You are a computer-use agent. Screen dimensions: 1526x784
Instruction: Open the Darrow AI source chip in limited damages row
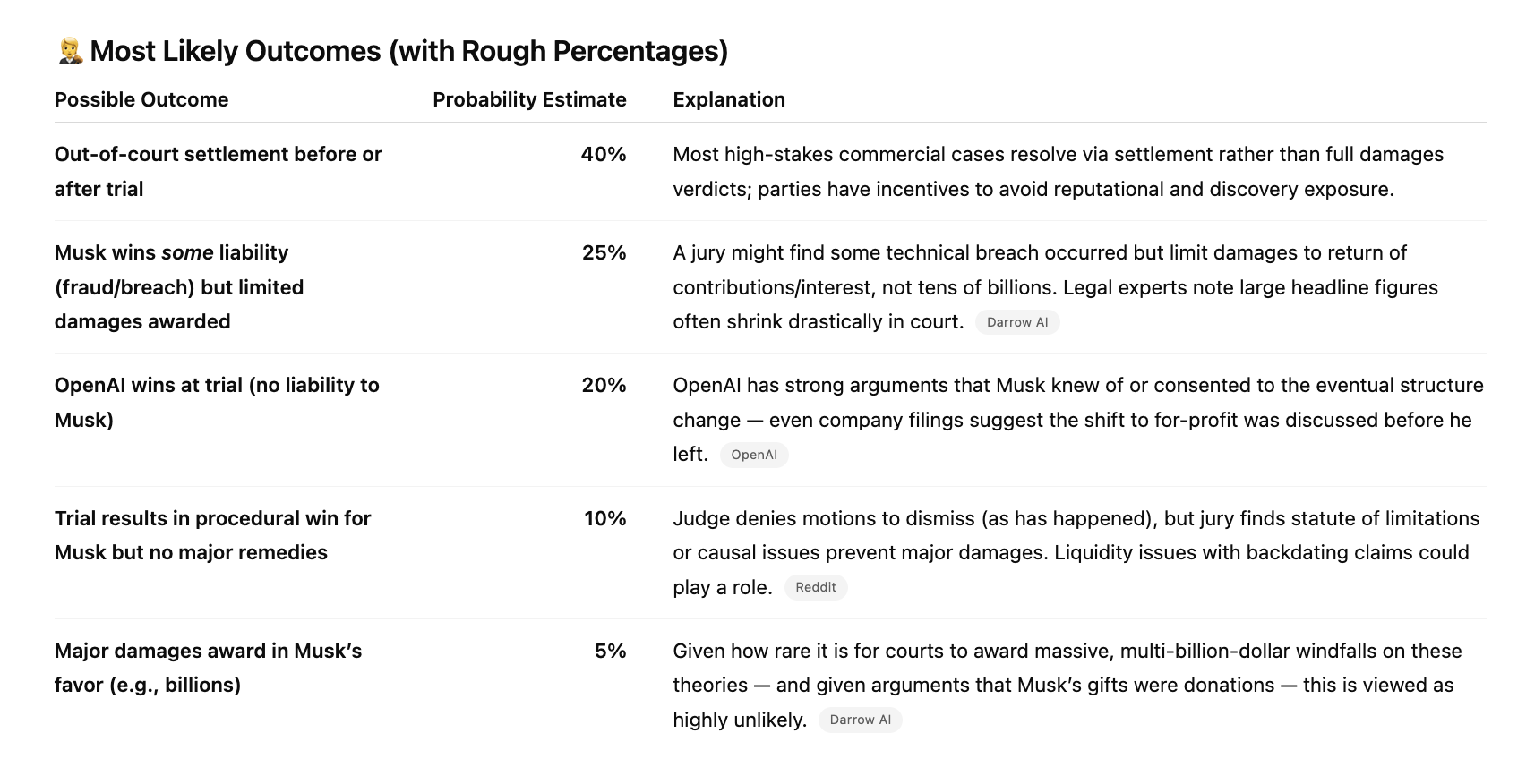pyautogui.click(x=1016, y=322)
